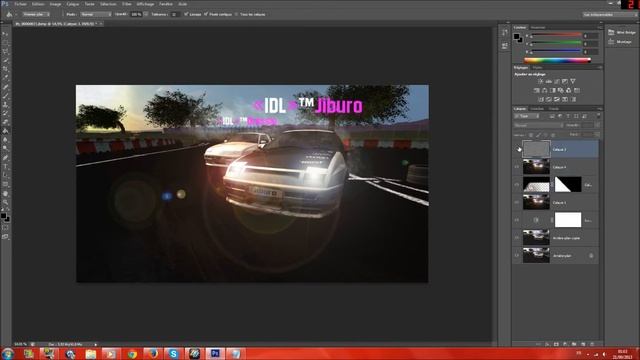Open the Mini Bridge panel button

click(622, 32)
